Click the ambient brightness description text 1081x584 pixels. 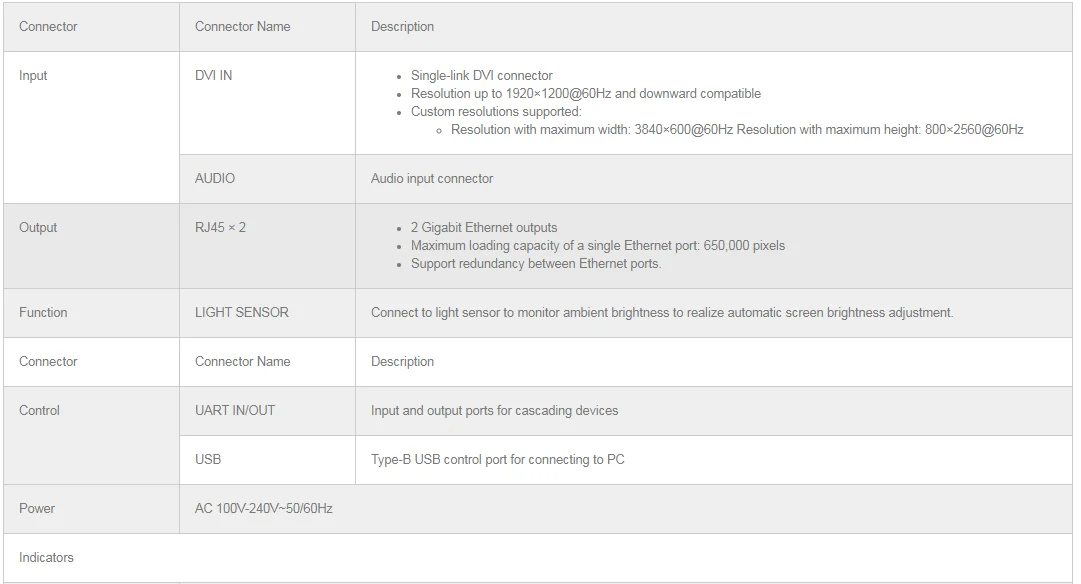pos(662,313)
